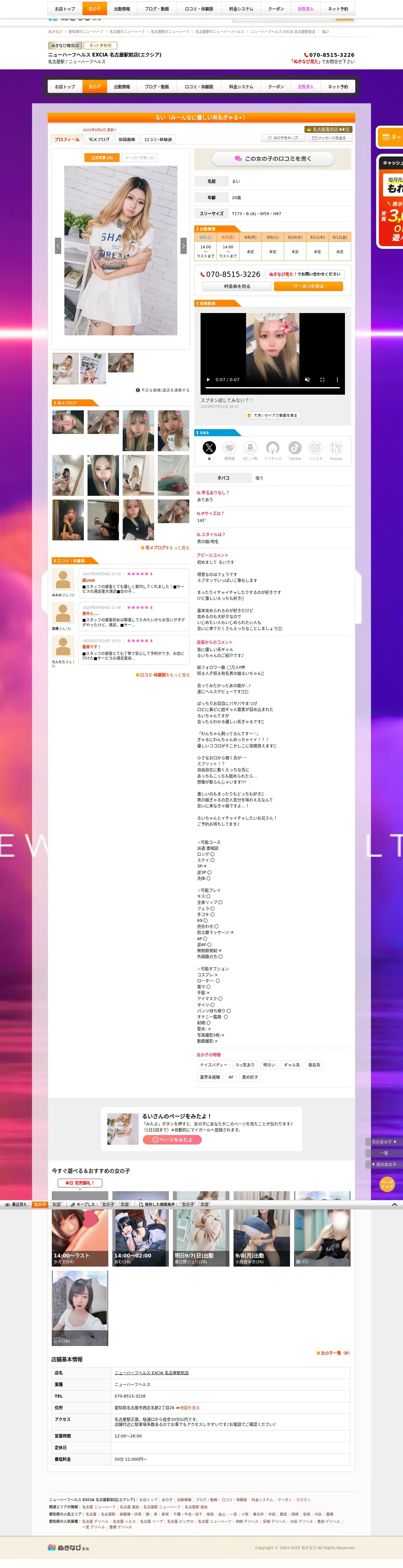Click 不正な画像/退店を通報する report icon link

point(163,390)
